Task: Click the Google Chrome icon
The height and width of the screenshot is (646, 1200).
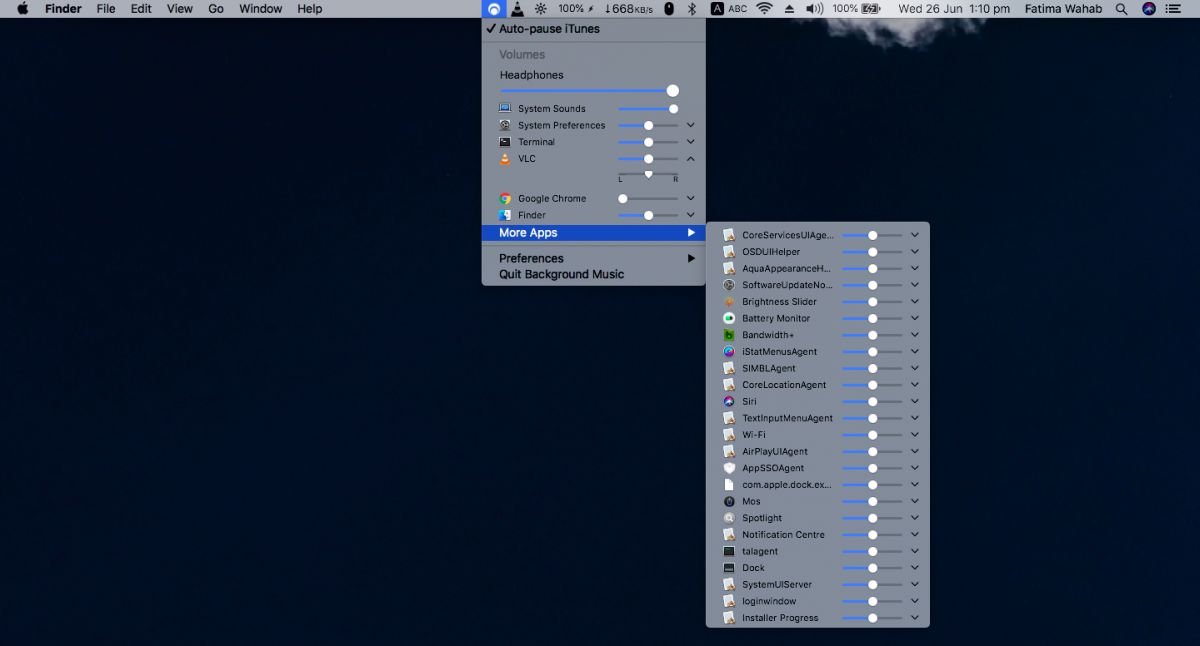Action: pyautogui.click(x=506, y=198)
